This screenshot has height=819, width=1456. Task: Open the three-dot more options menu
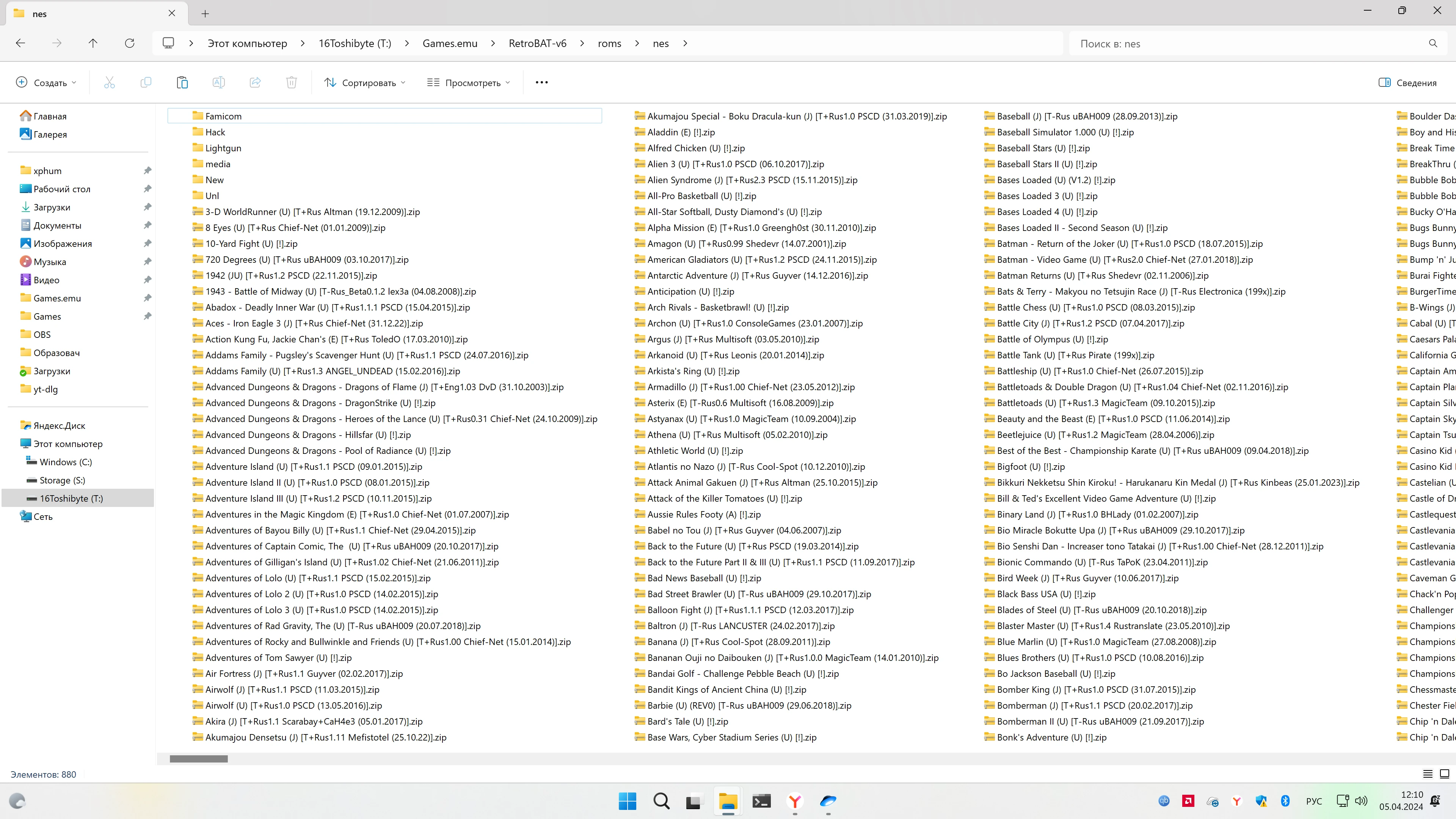[541, 83]
